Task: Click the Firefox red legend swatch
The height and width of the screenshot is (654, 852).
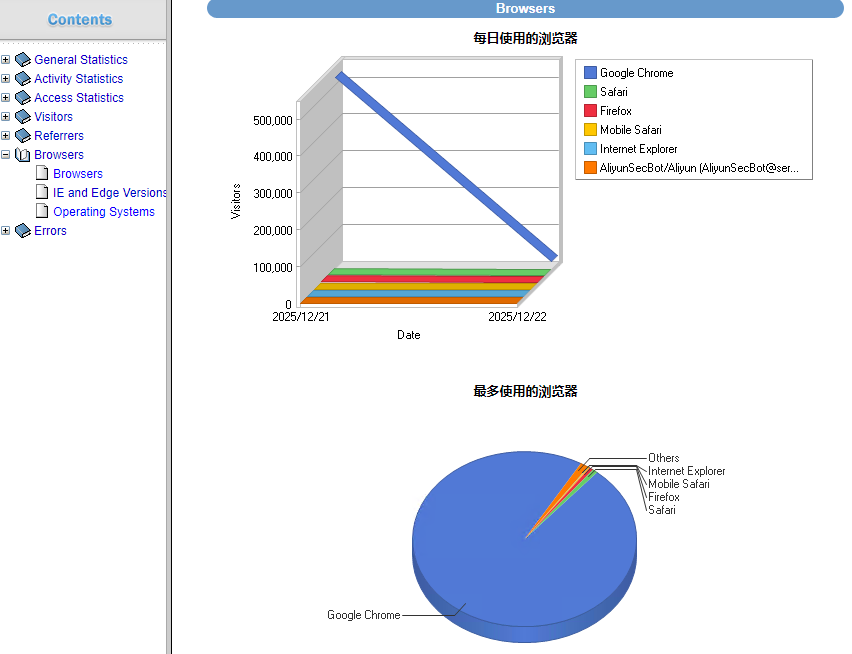Action: pyautogui.click(x=590, y=111)
